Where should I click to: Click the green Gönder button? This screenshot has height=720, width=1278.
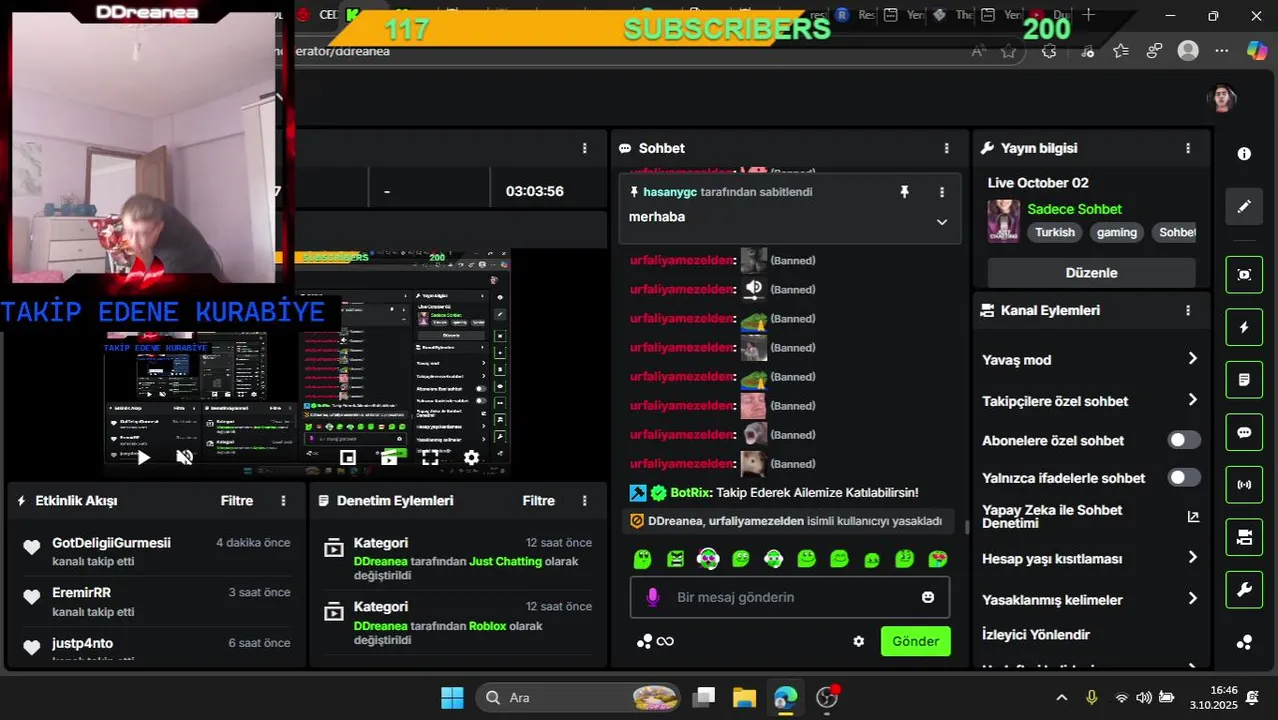pyautogui.click(x=915, y=641)
